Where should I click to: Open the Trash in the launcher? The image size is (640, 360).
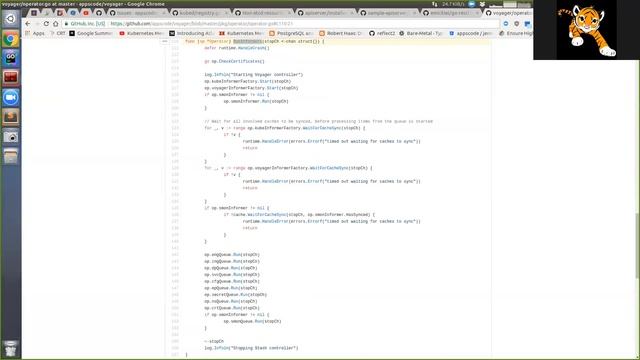point(11,348)
